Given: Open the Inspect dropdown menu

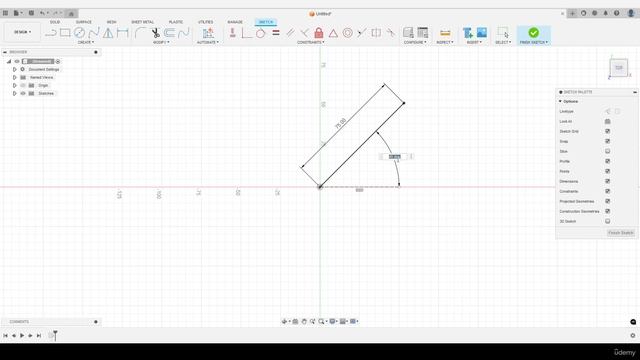Looking at the screenshot, I should 445,42.
